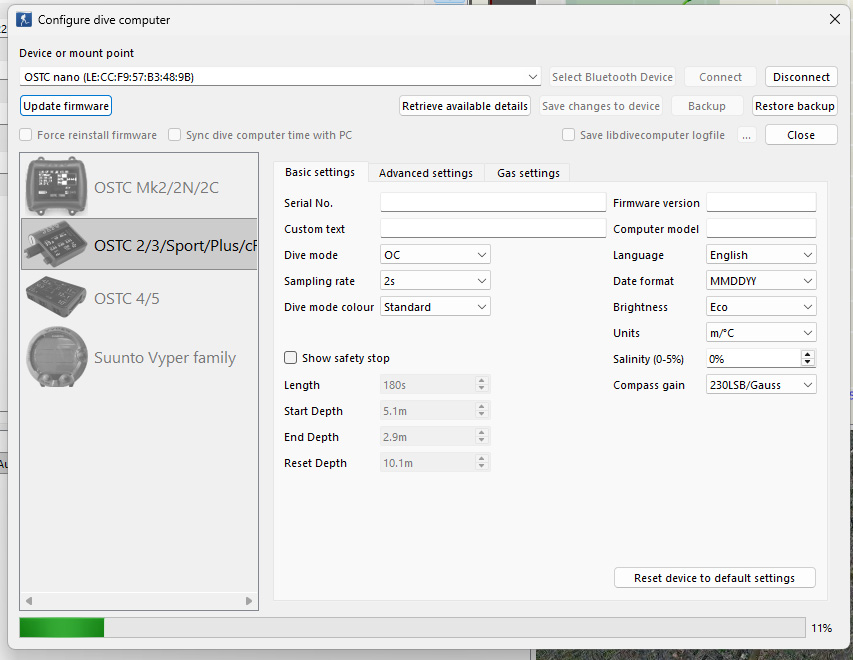Switch to the Advanced settings tab
Viewport: 853px width, 660px height.
[426, 173]
